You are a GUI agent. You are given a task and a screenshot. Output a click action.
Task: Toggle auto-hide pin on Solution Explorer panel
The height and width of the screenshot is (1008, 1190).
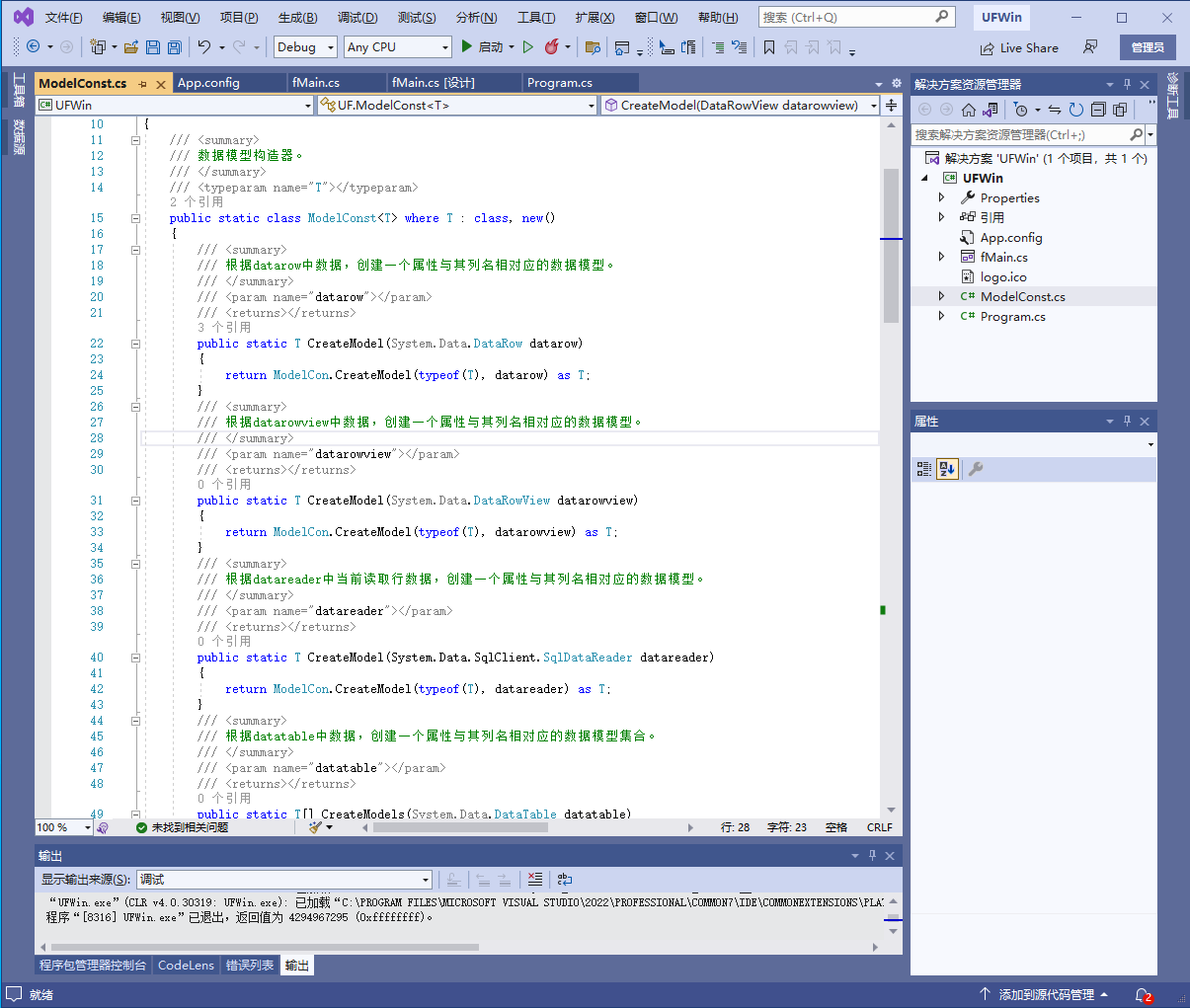1127,84
